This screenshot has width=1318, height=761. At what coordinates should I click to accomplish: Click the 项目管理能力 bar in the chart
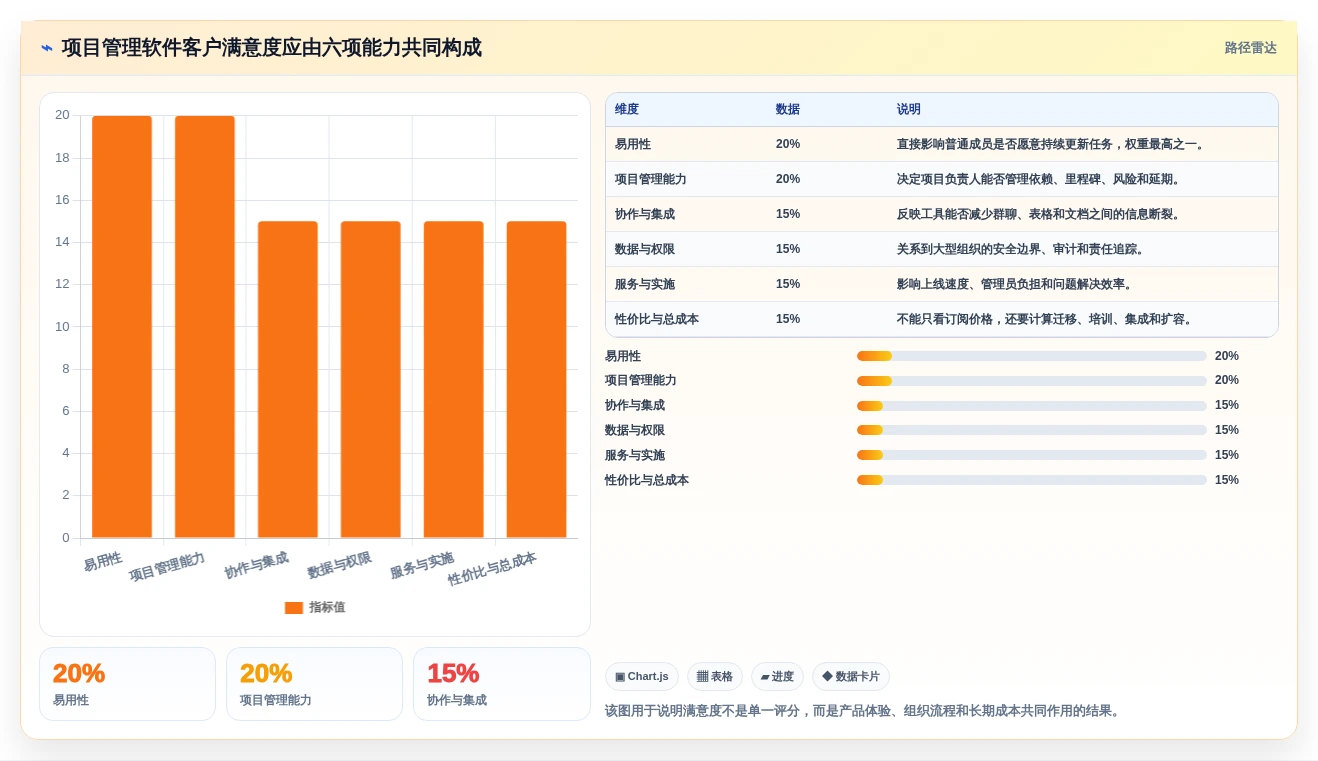click(205, 327)
